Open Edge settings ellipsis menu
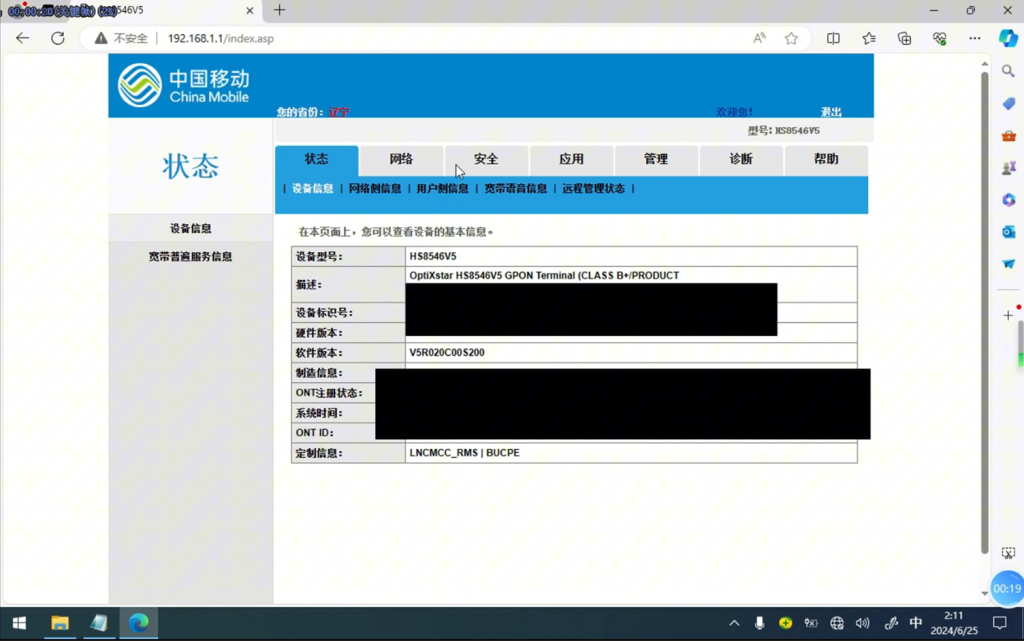The image size is (1024, 641). click(x=974, y=38)
